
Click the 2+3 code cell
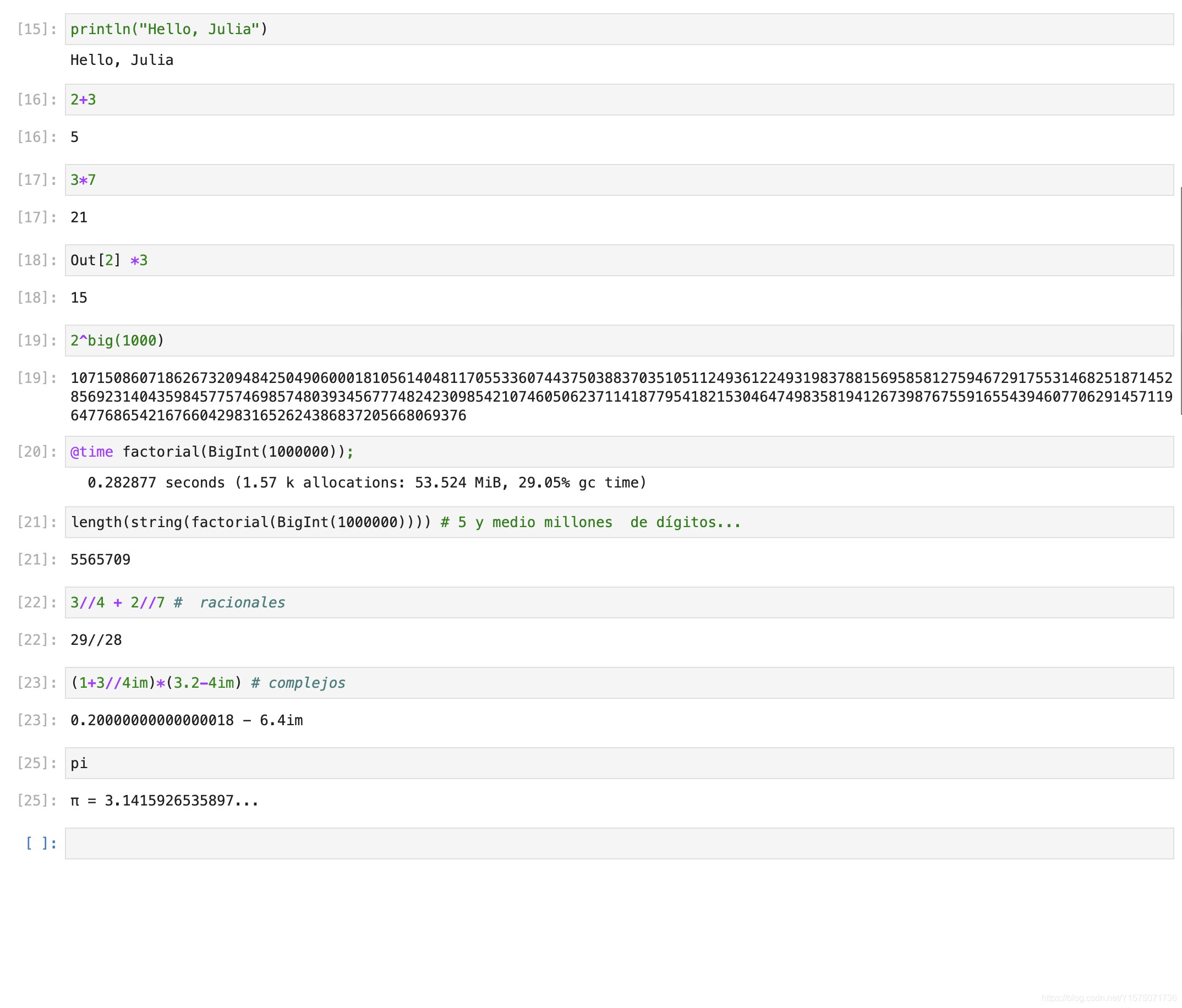[619, 100]
